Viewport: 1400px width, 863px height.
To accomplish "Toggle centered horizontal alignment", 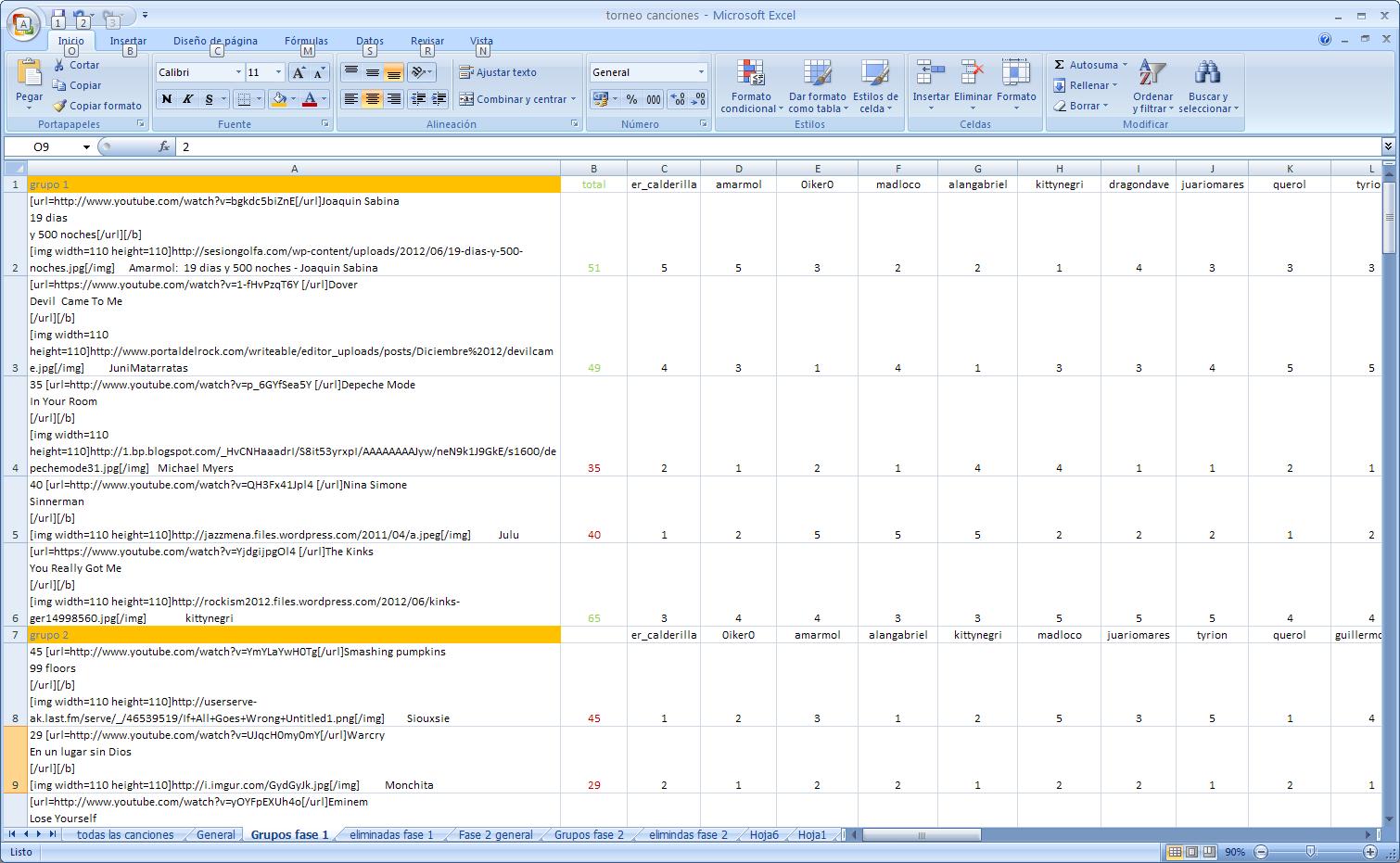I will coord(372,99).
